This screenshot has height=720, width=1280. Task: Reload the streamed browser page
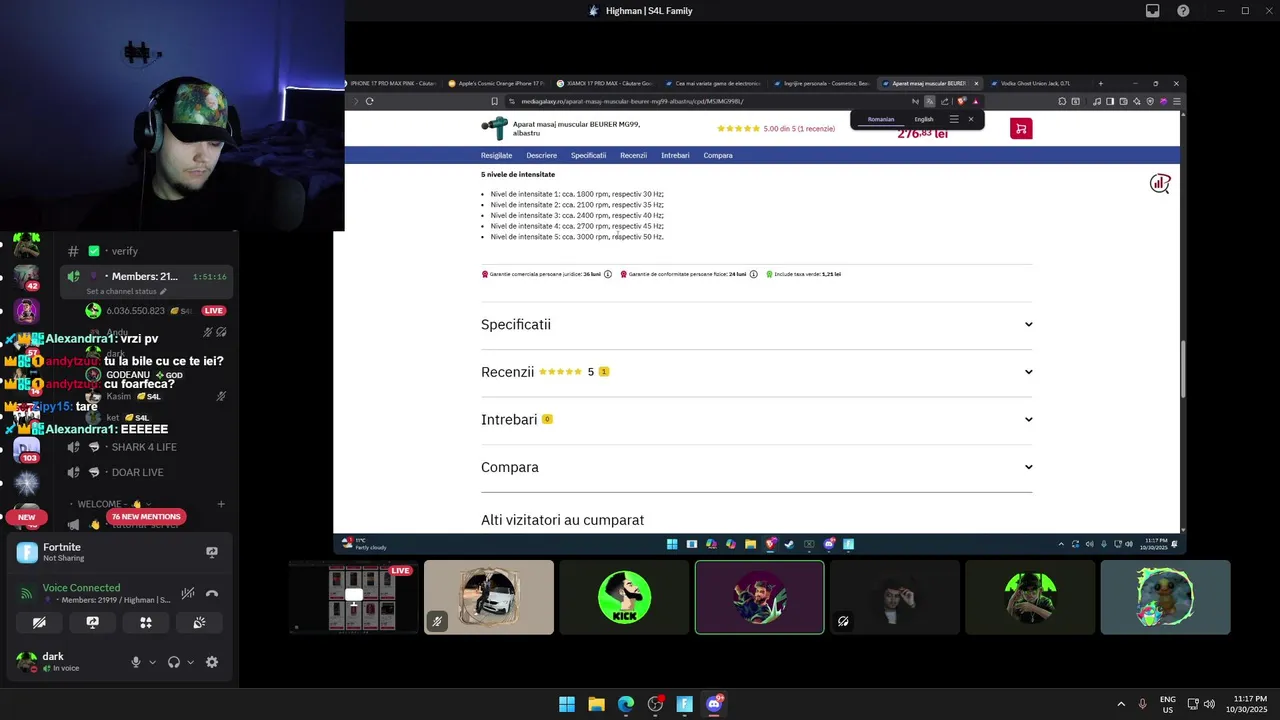(370, 101)
